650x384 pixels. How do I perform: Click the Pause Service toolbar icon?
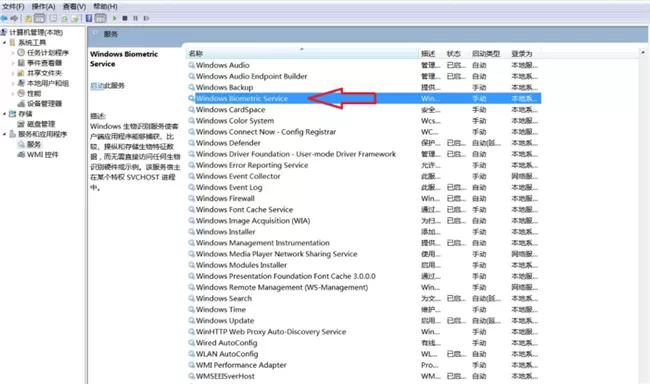click(136, 18)
